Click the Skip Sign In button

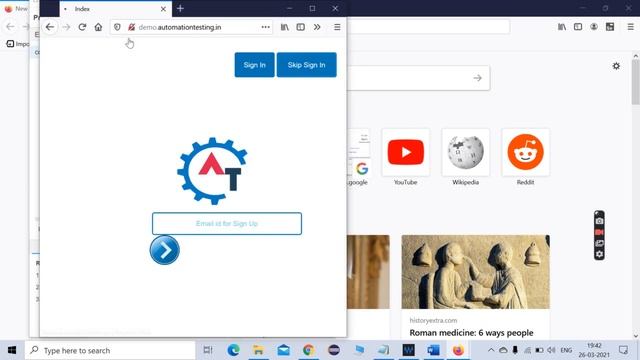click(307, 64)
